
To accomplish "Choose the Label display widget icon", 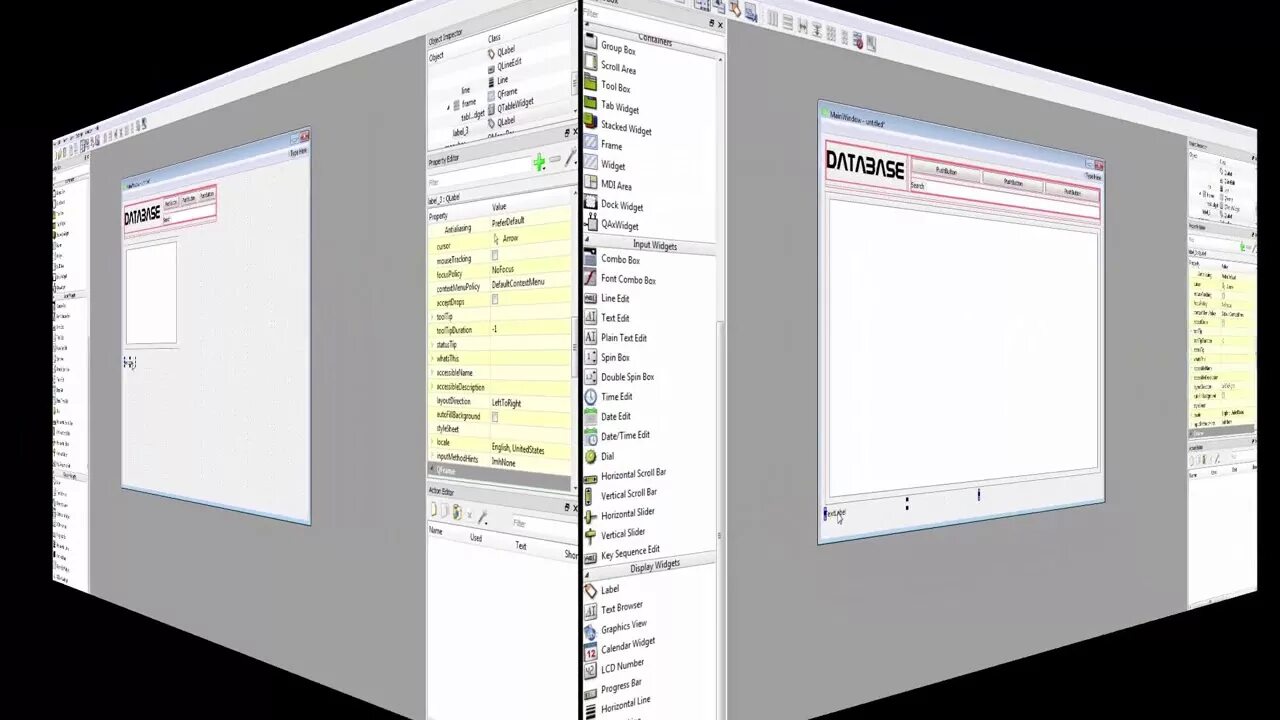I will (590, 590).
